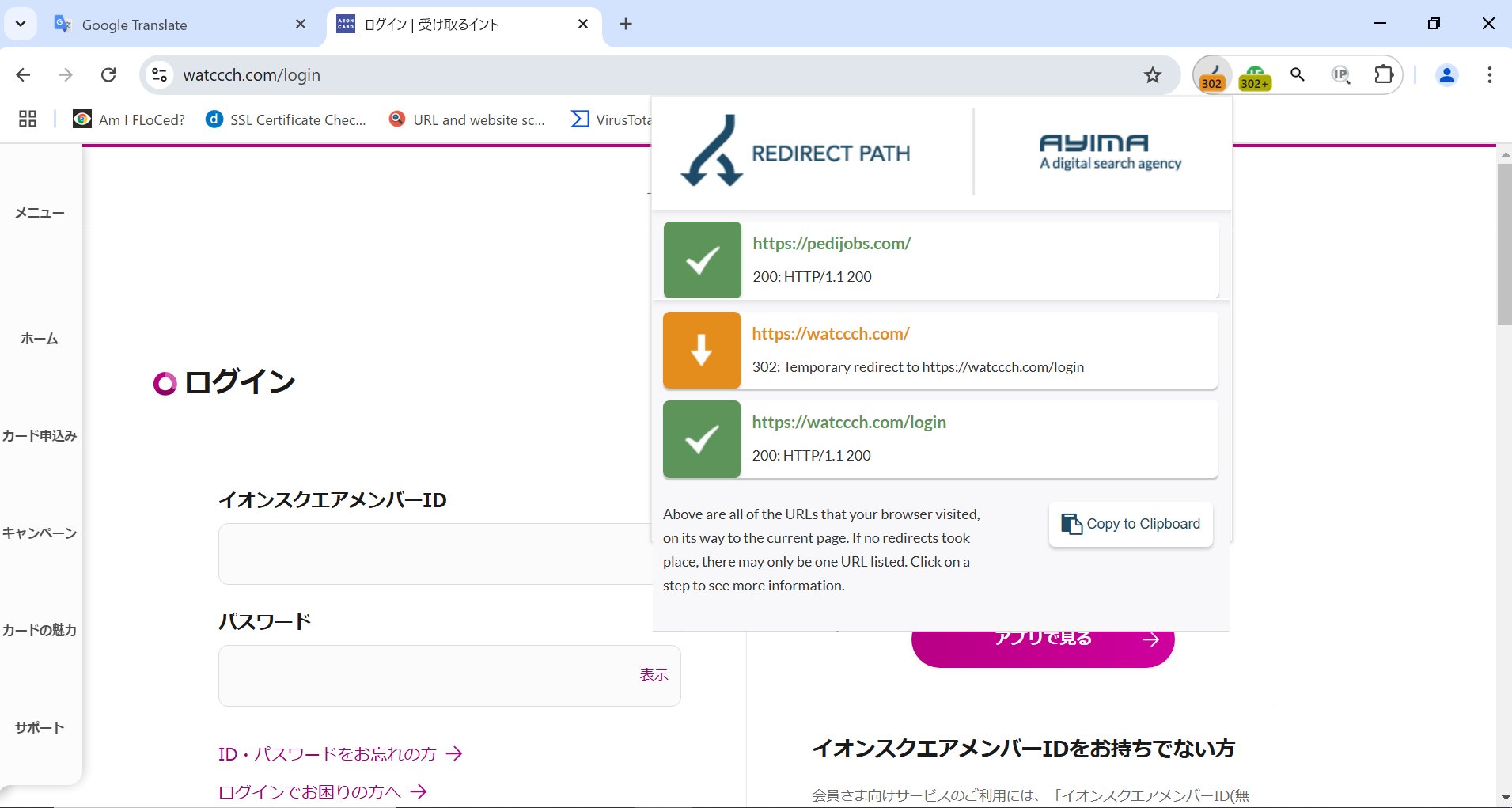Click the green checkmark for watccch.com/login step

pos(702,439)
